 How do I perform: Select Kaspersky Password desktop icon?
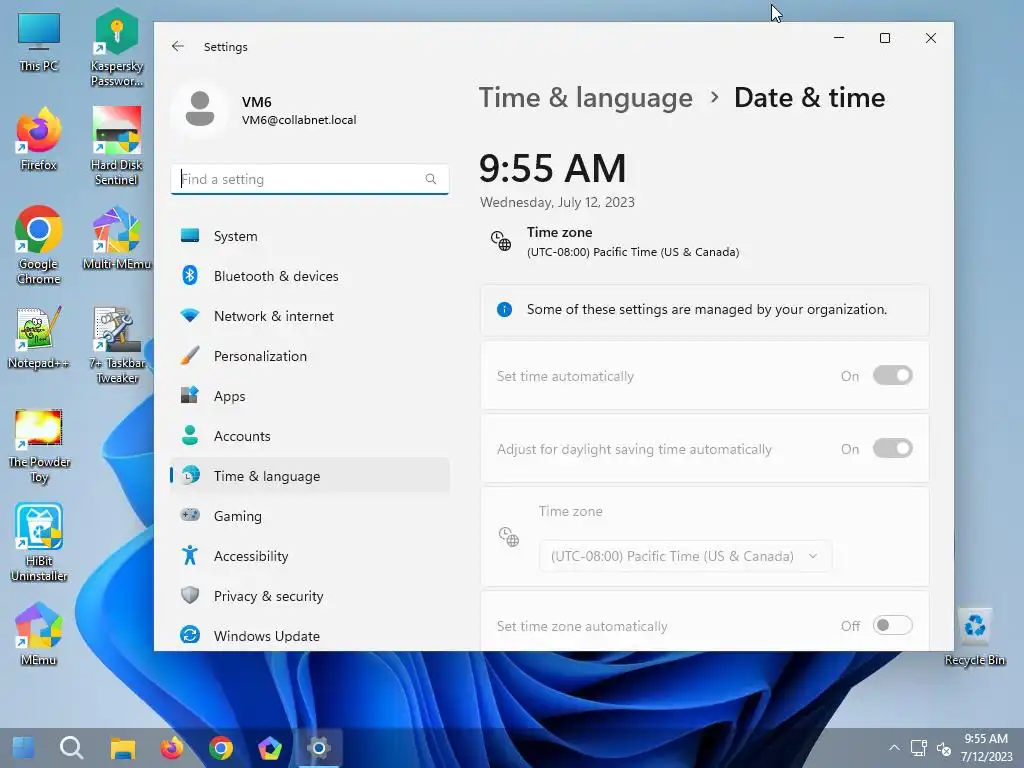[x=117, y=48]
